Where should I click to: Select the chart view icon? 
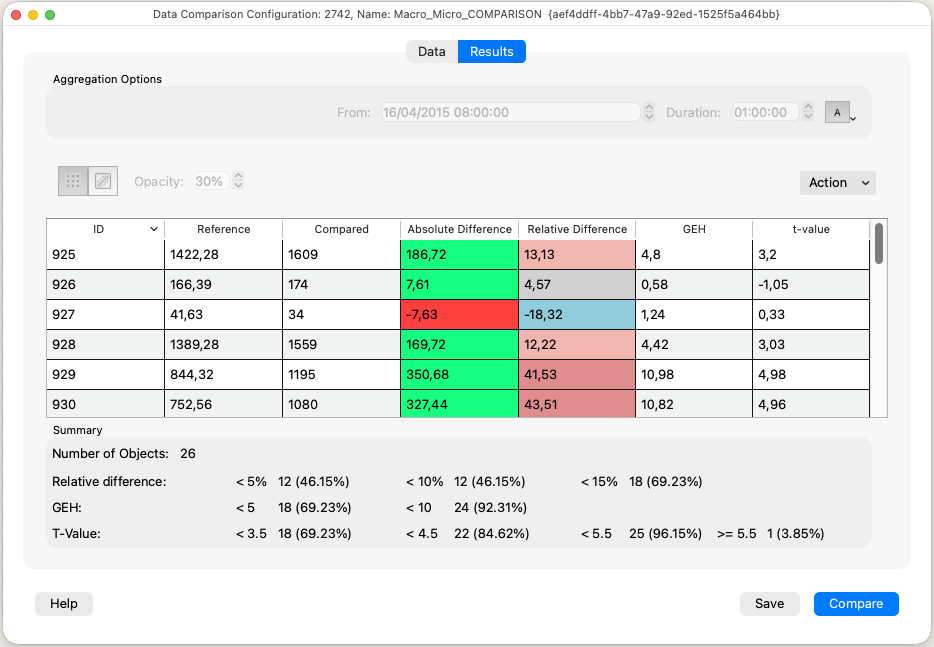click(x=103, y=181)
